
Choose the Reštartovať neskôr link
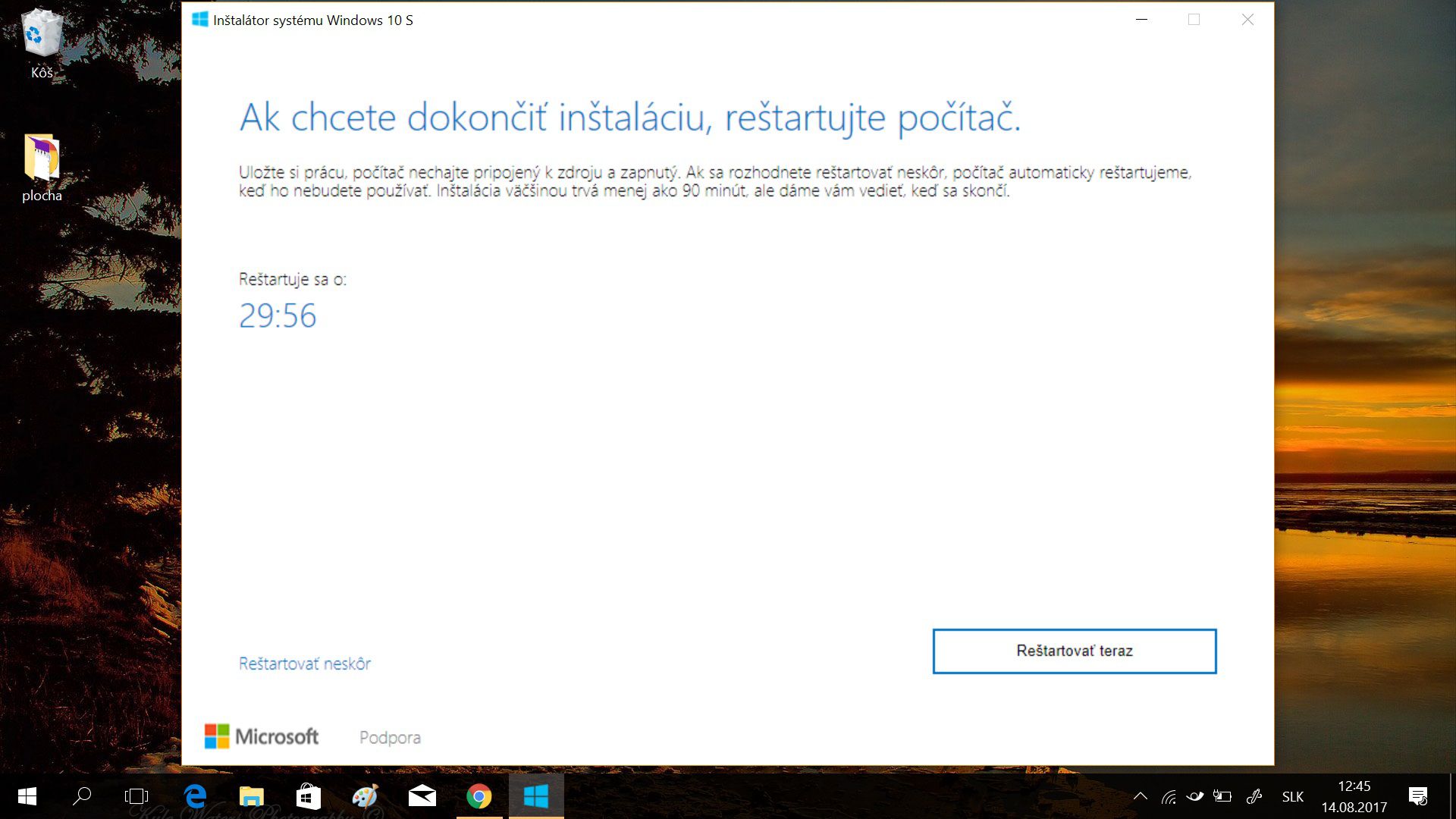305,664
